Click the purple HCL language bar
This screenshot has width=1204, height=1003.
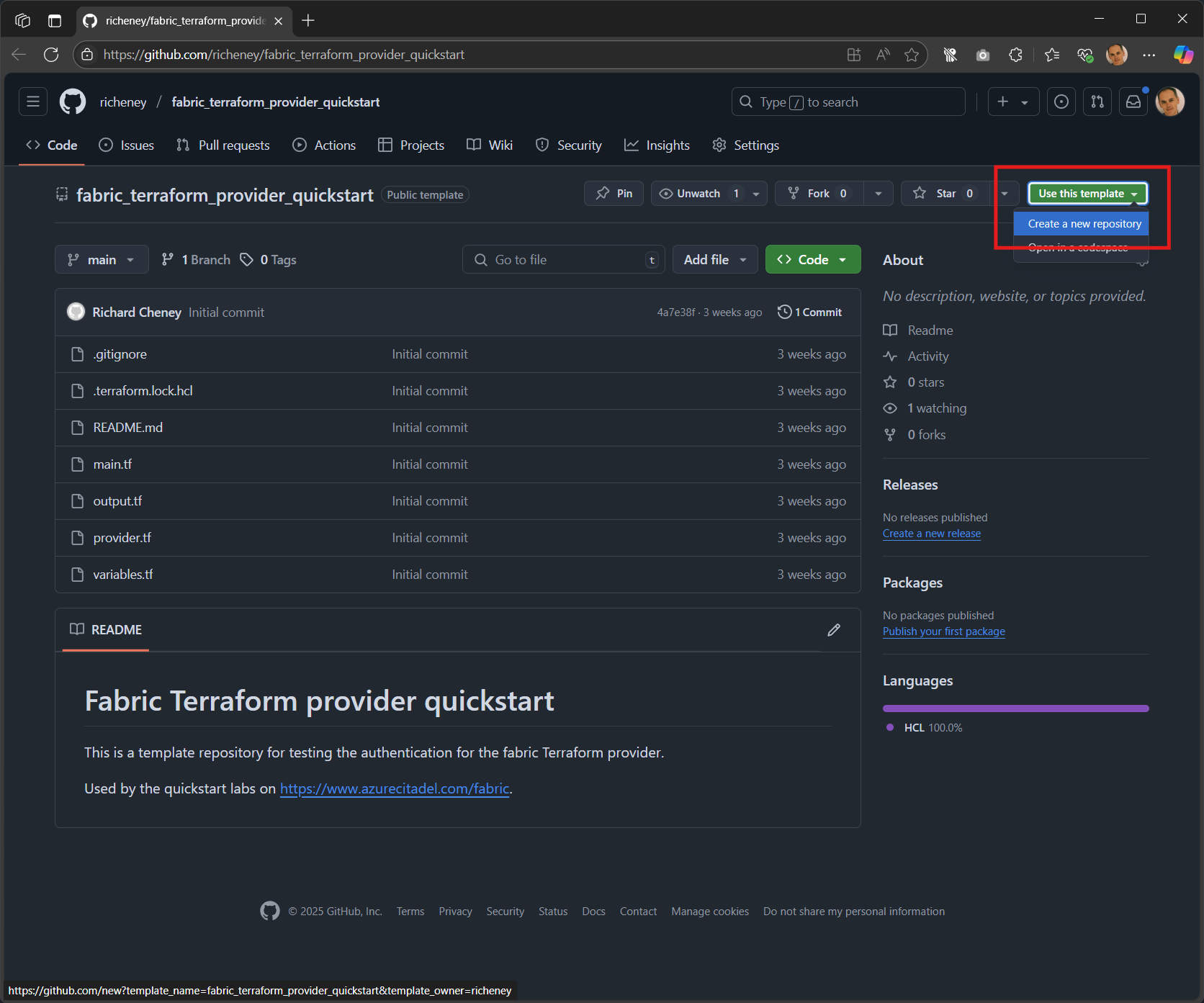1015,708
